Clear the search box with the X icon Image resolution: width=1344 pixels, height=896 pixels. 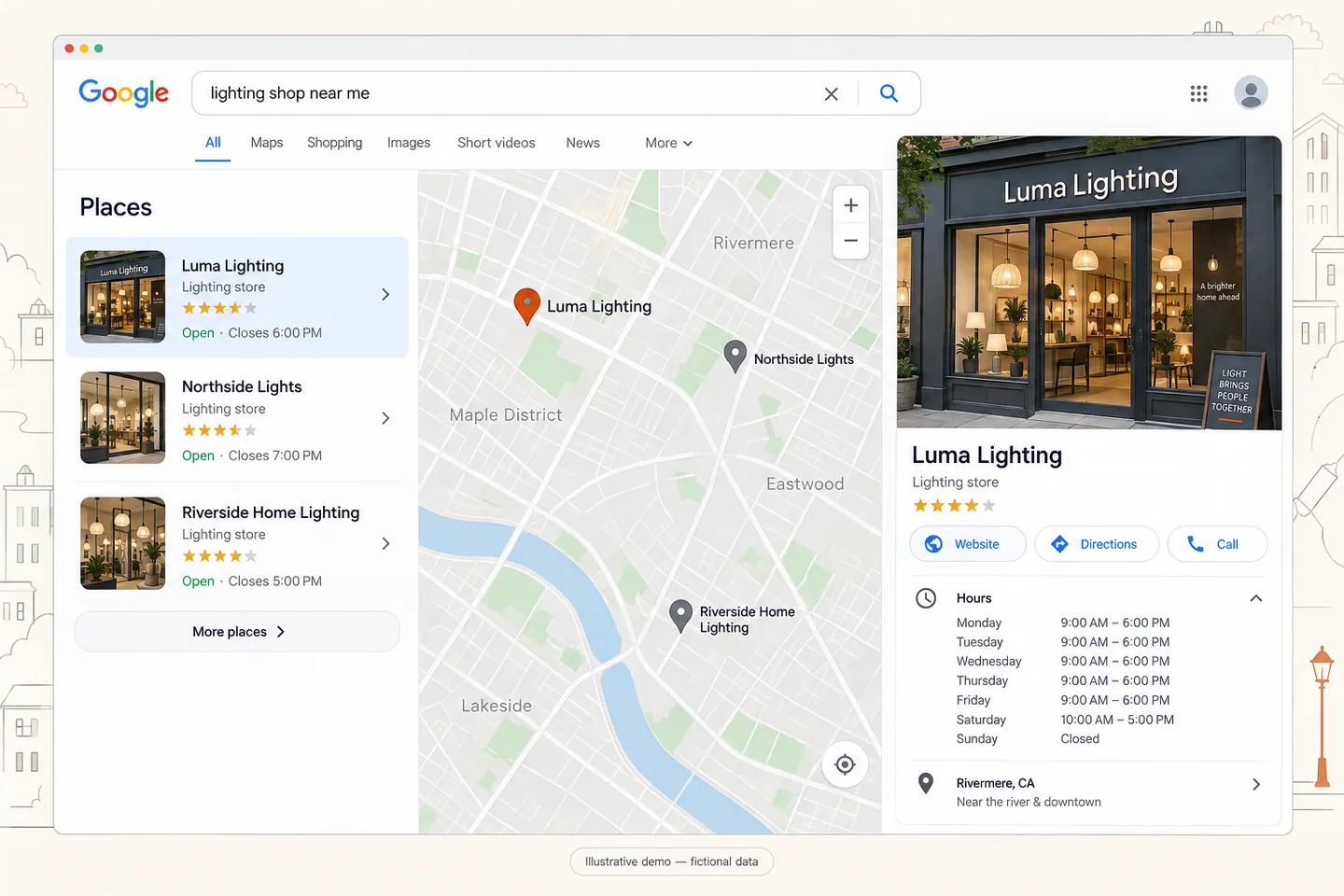tap(831, 93)
